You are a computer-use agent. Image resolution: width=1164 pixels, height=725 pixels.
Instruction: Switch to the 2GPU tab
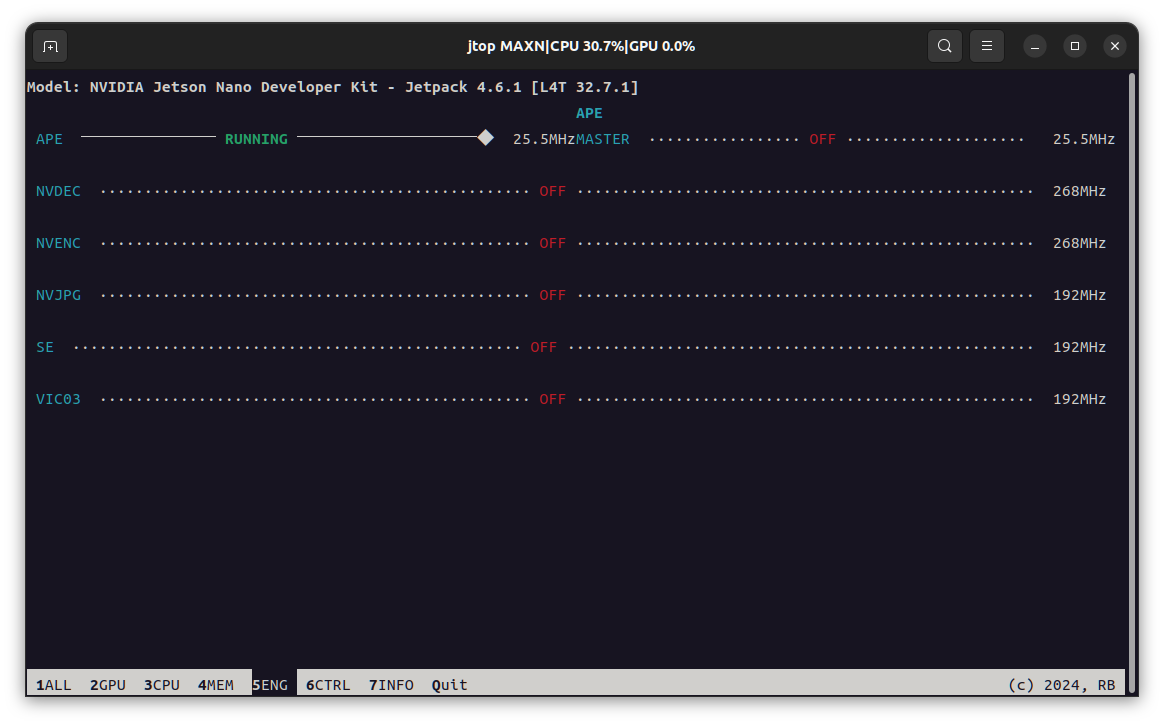(108, 685)
